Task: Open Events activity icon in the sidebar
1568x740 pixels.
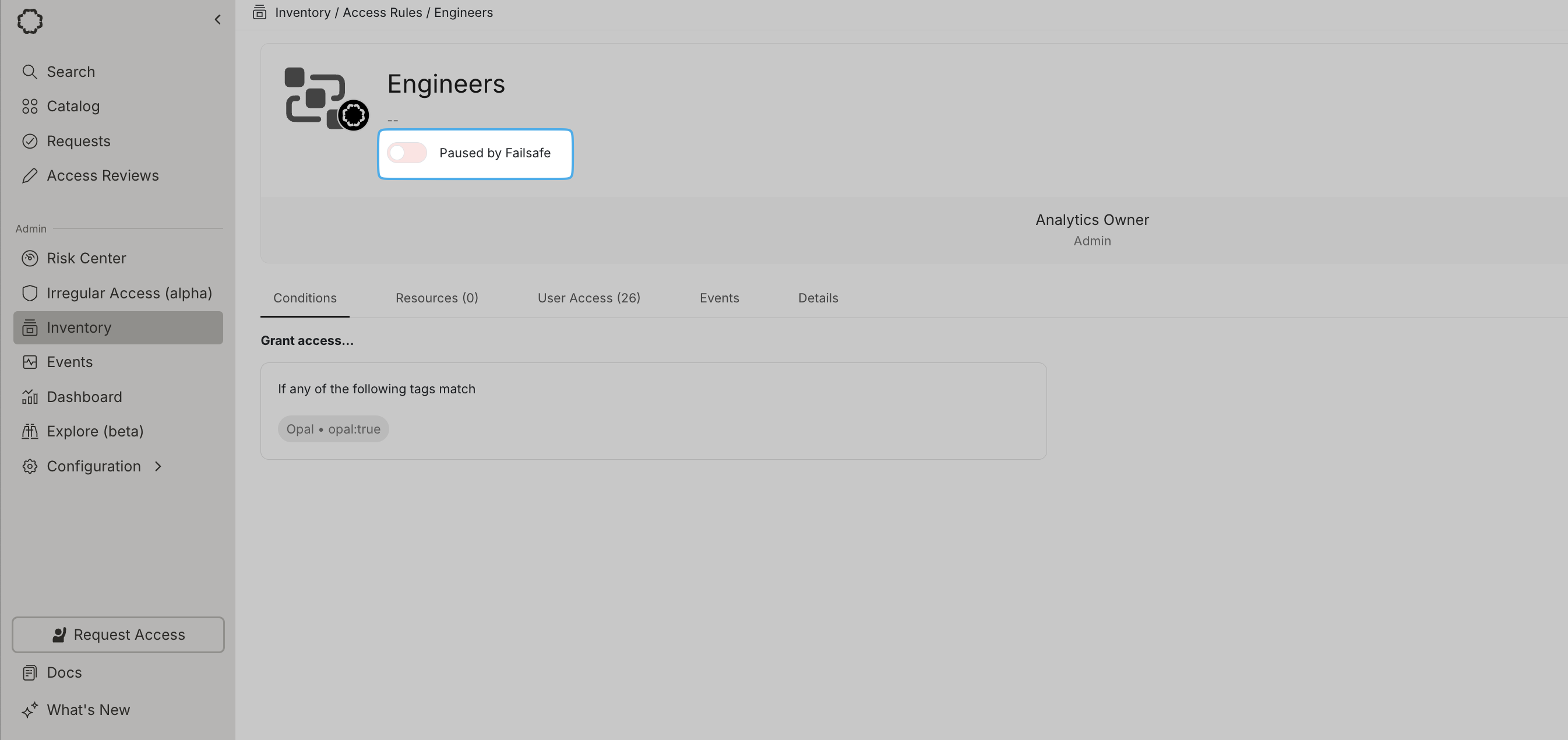Action: coord(29,362)
